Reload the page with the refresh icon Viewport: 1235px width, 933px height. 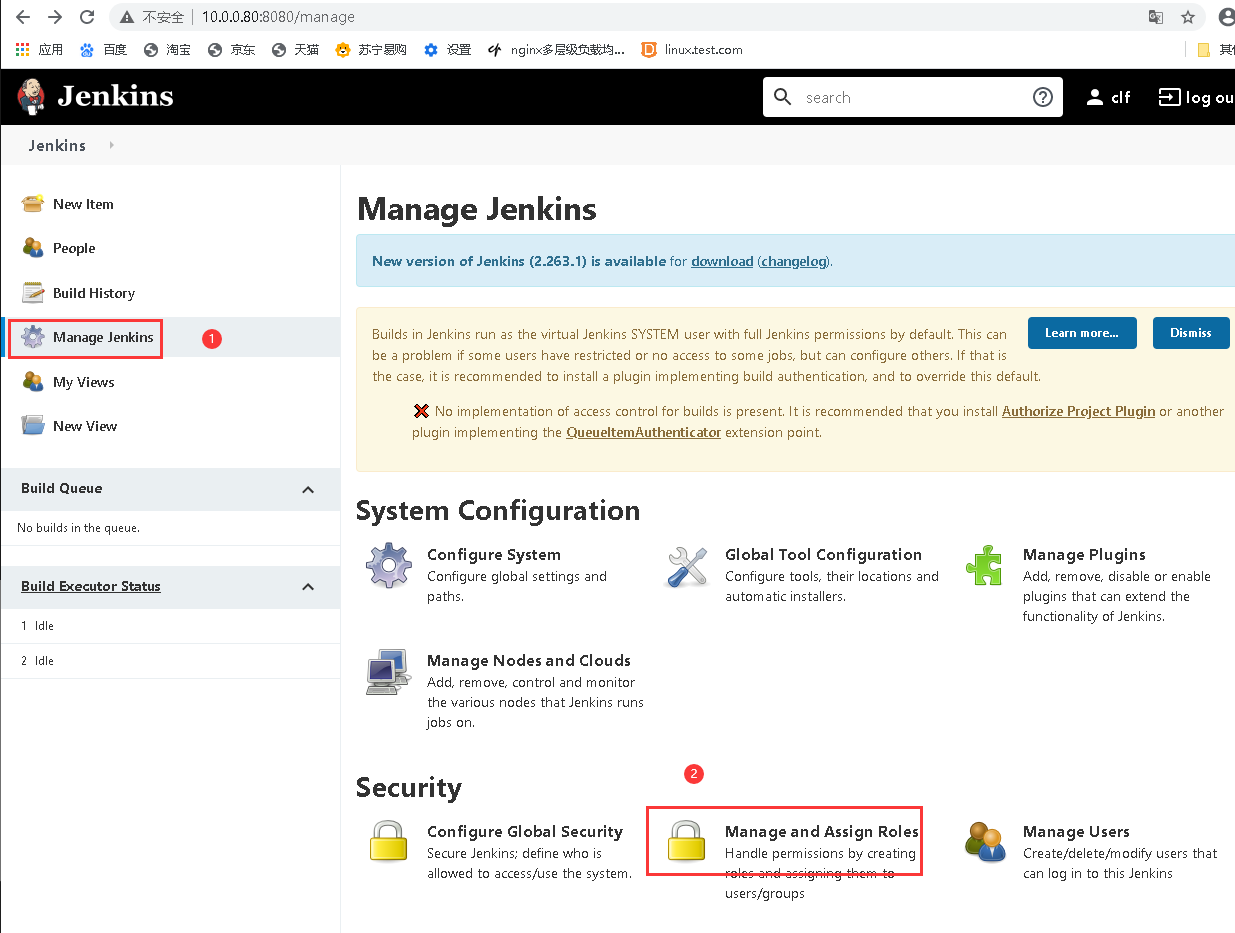87,17
